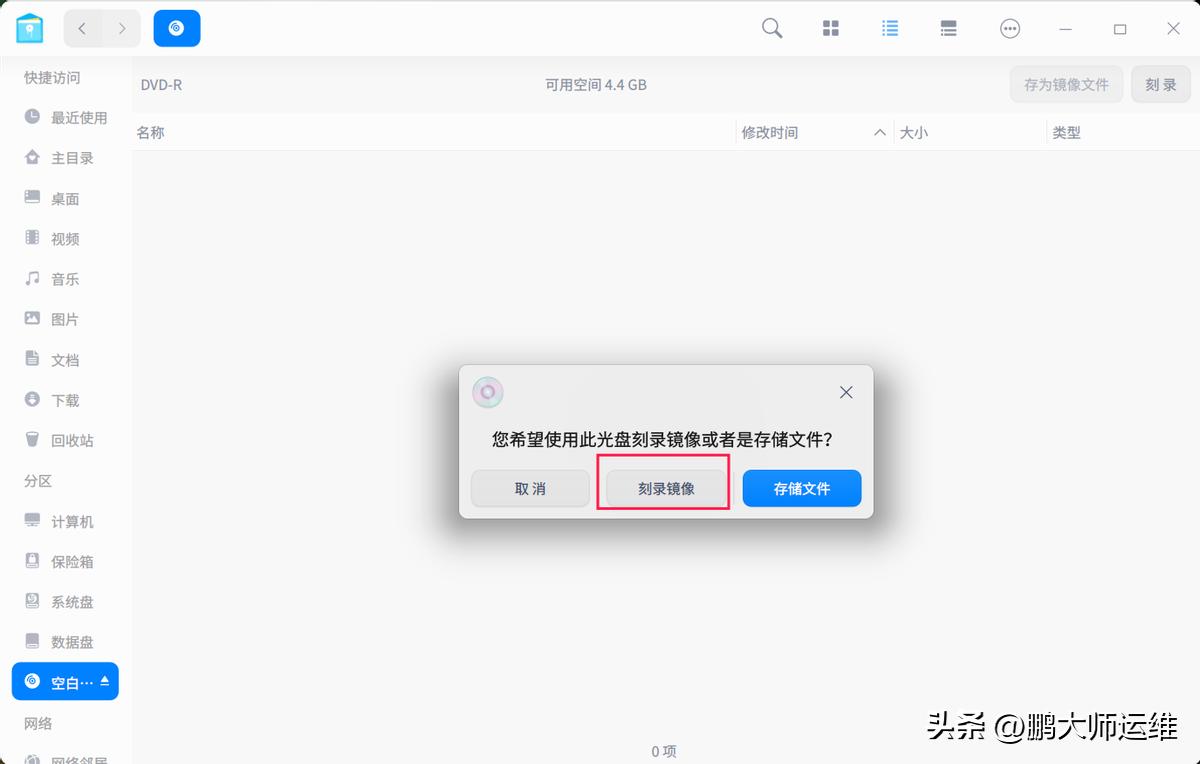Go back using the navigation arrow

(82, 28)
